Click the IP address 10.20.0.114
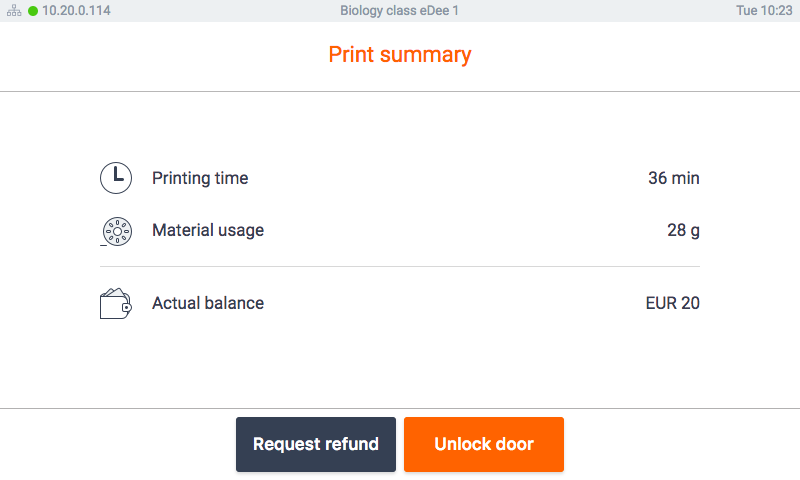800x480 pixels. click(76, 11)
